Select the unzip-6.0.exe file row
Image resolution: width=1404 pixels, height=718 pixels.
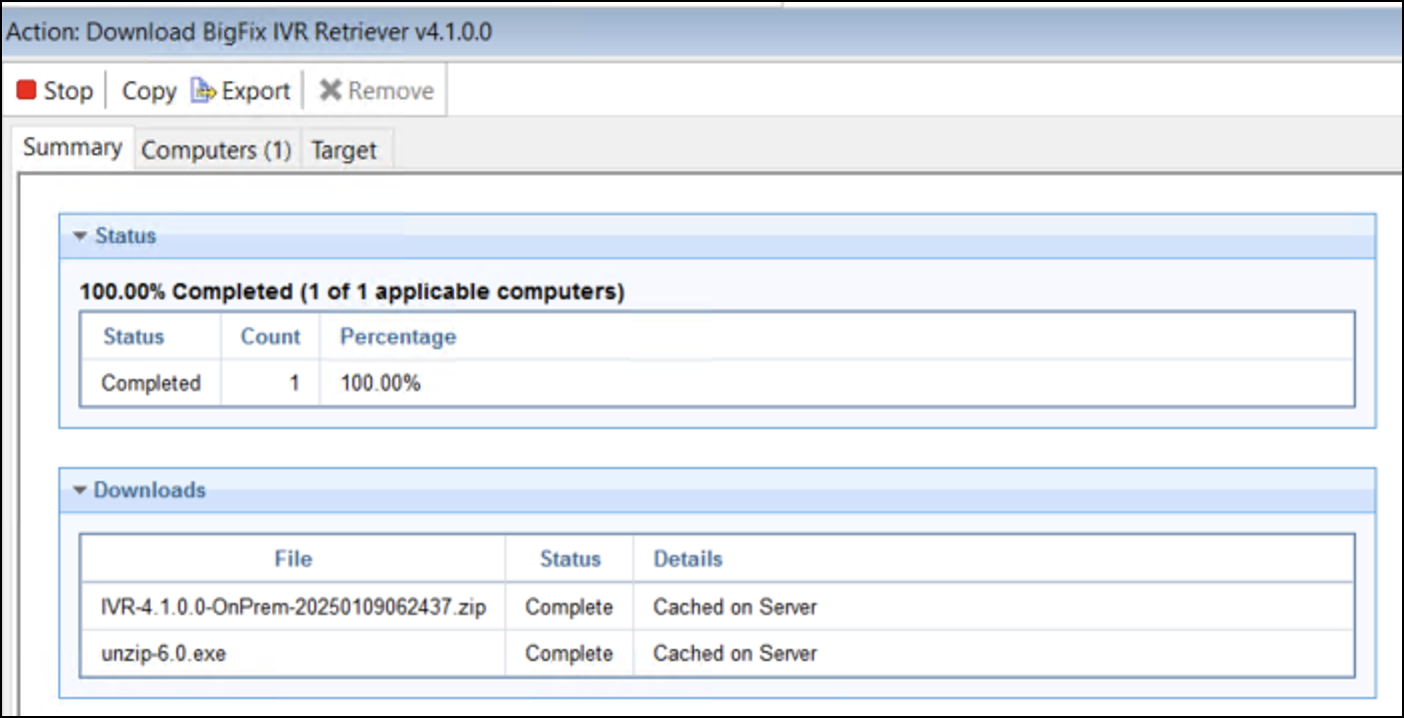(717, 653)
